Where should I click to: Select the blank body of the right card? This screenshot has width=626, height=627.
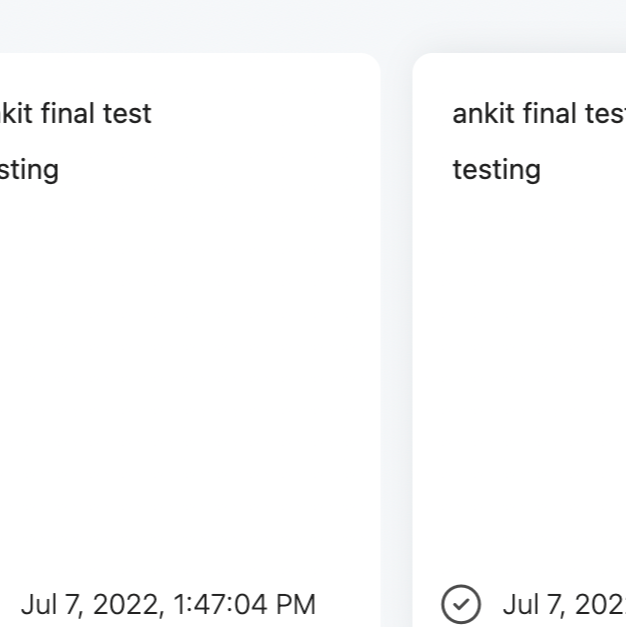pos(520,380)
